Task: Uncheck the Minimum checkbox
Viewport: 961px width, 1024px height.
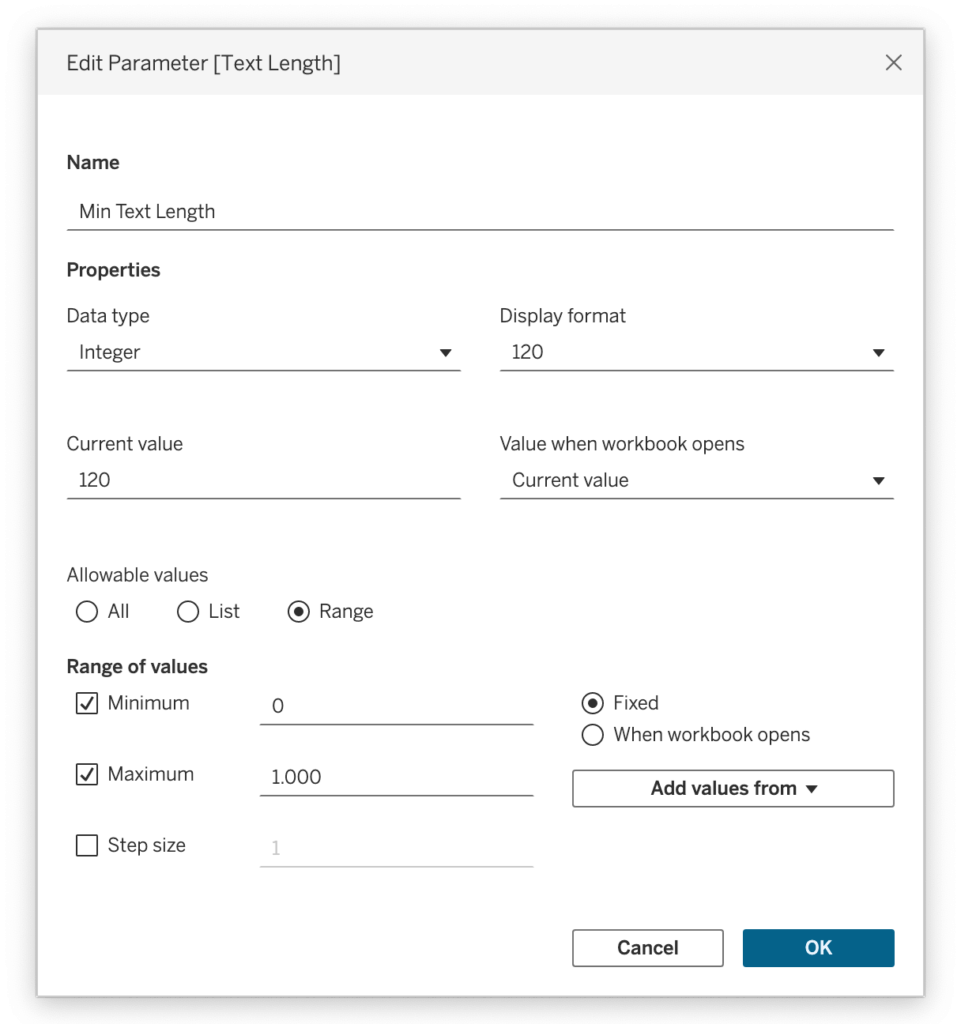Action: [x=87, y=703]
